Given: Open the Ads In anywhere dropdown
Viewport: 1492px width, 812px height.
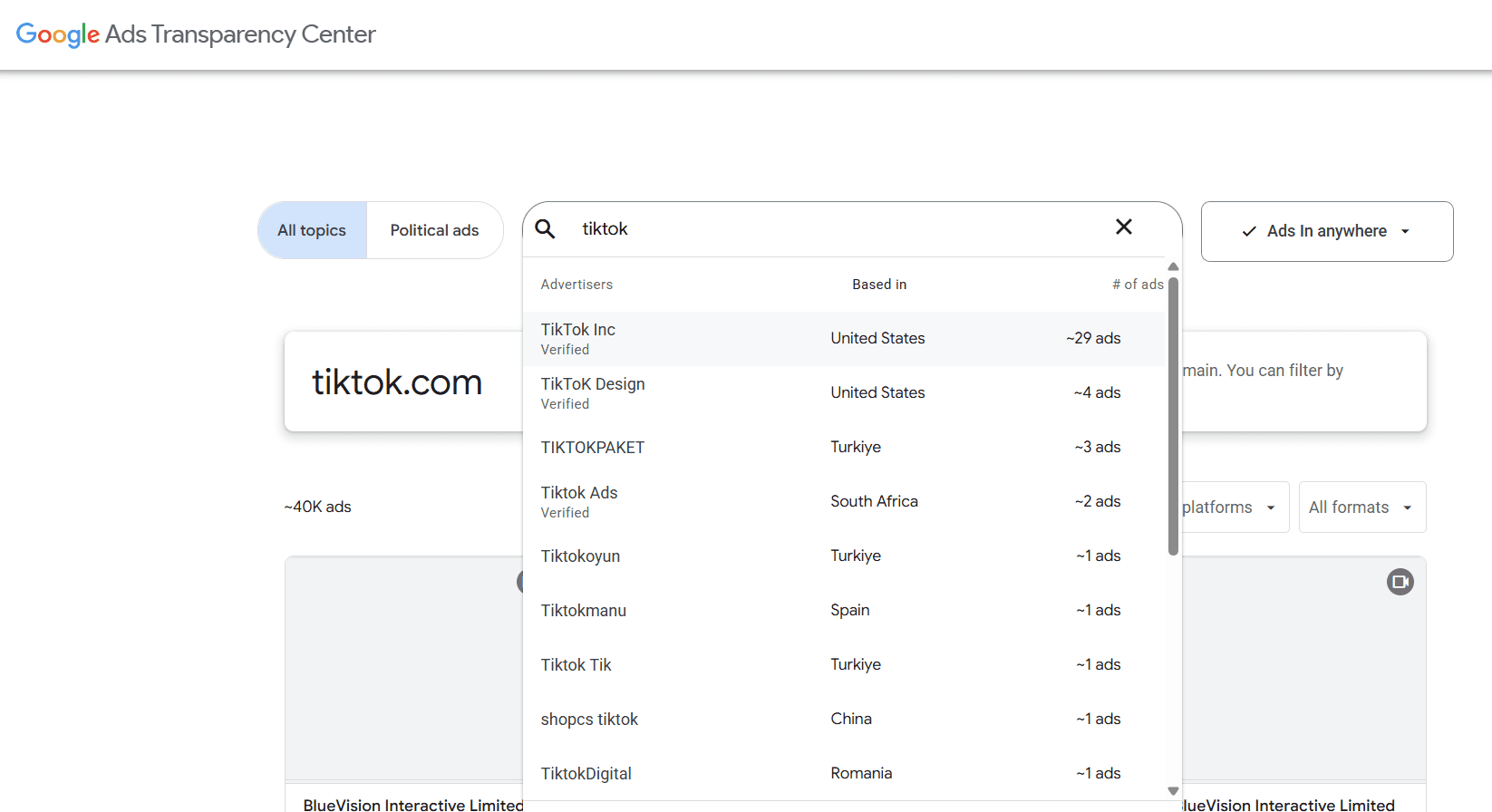Looking at the screenshot, I should click(1327, 231).
